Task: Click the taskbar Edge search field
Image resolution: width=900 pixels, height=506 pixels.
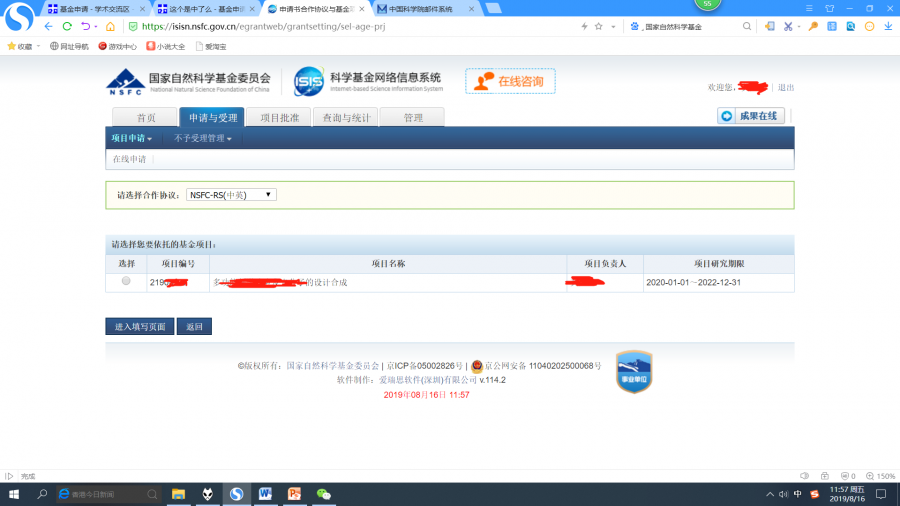Action: point(107,494)
